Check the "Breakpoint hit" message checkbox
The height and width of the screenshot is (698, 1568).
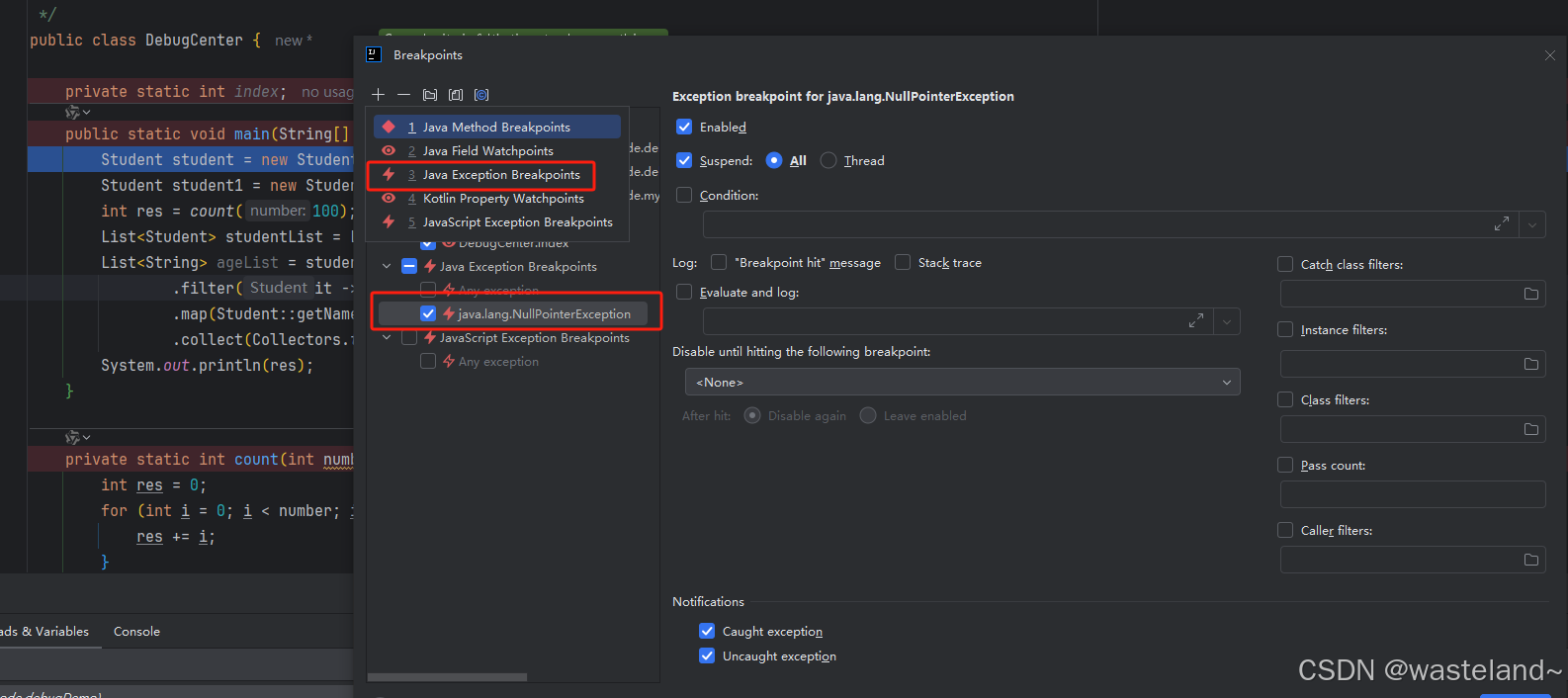[x=719, y=262]
